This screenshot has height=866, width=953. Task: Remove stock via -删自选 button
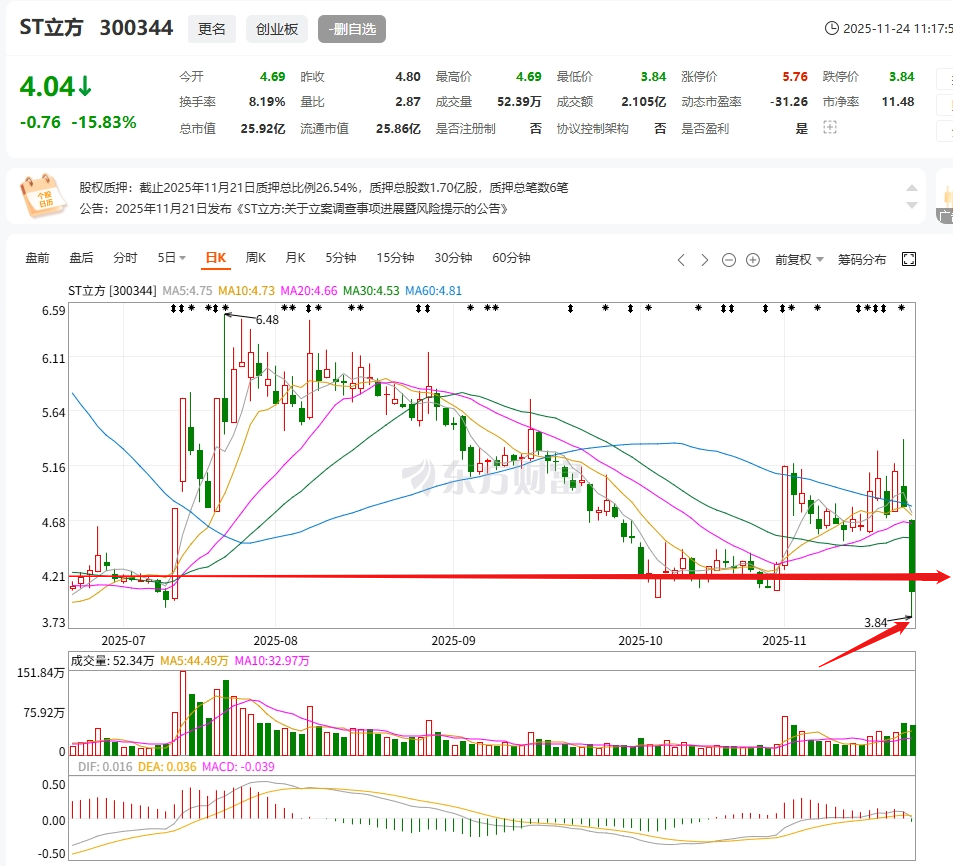(x=352, y=29)
